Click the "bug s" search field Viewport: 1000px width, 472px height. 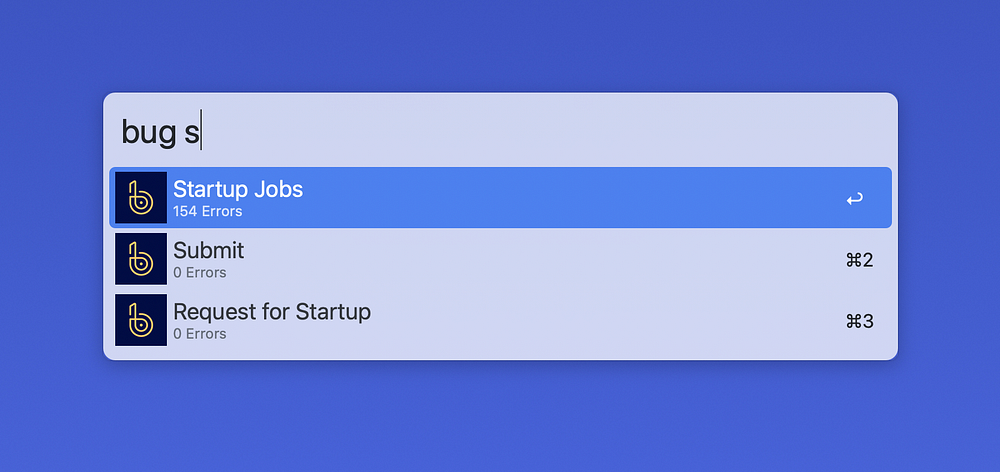[x=501, y=131]
